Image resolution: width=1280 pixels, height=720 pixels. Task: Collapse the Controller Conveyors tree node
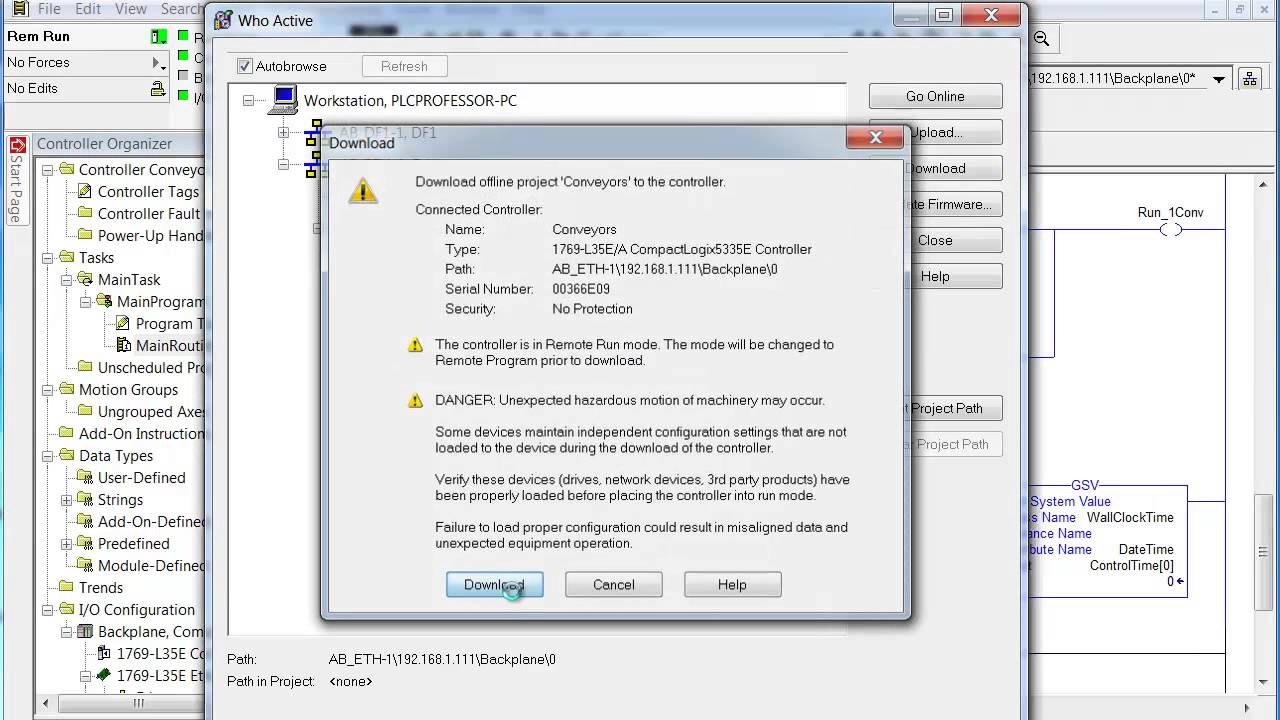click(x=47, y=169)
